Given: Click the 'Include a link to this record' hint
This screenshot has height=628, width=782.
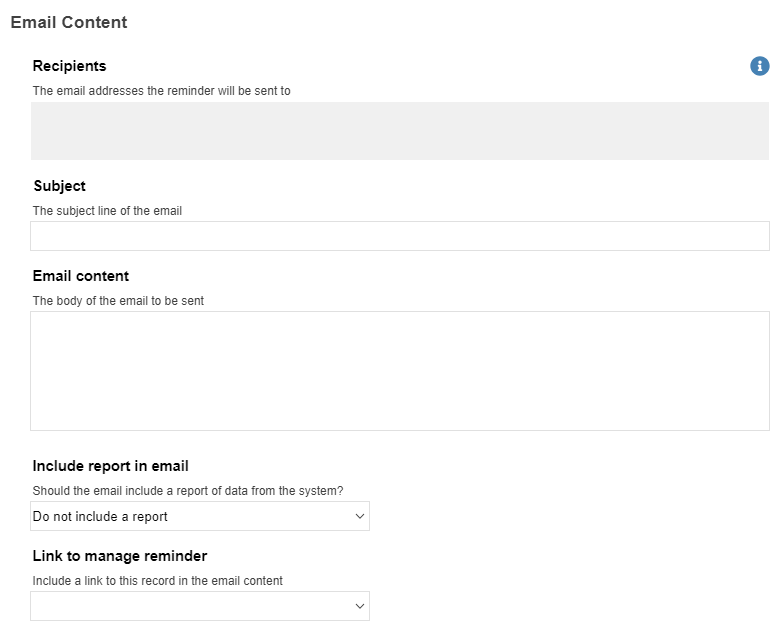Looking at the screenshot, I should [x=158, y=581].
